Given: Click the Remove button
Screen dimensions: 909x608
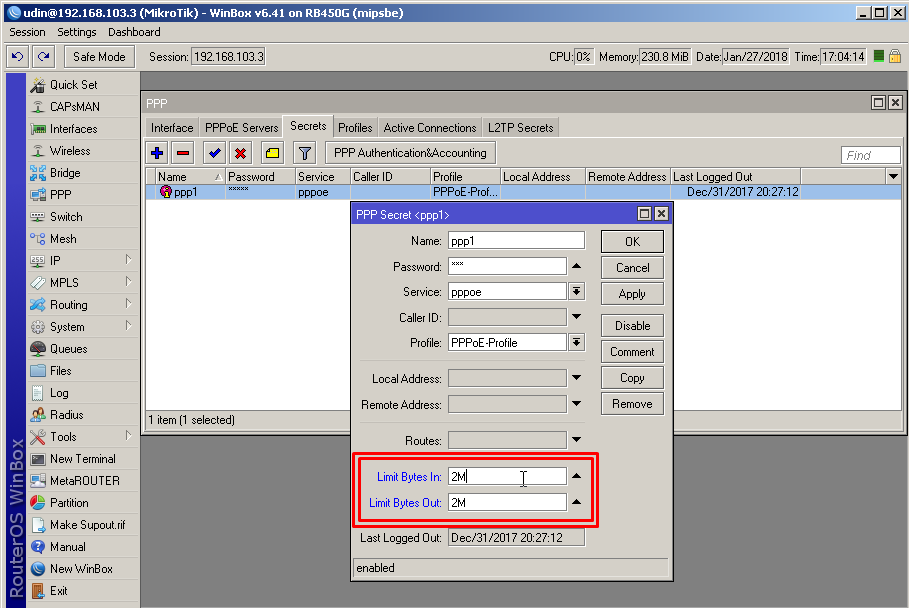Looking at the screenshot, I should (x=632, y=404).
